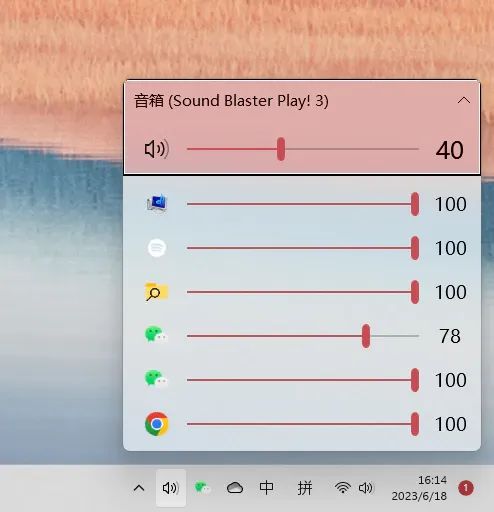Open the 16:14 clock and date
Screen dimensions: 494x512
[419, 488]
